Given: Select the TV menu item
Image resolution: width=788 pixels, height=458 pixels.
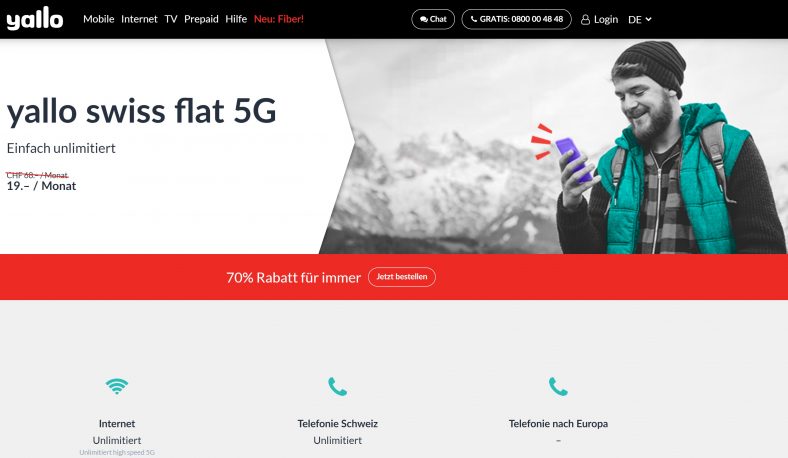Looking at the screenshot, I should coord(171,19).
